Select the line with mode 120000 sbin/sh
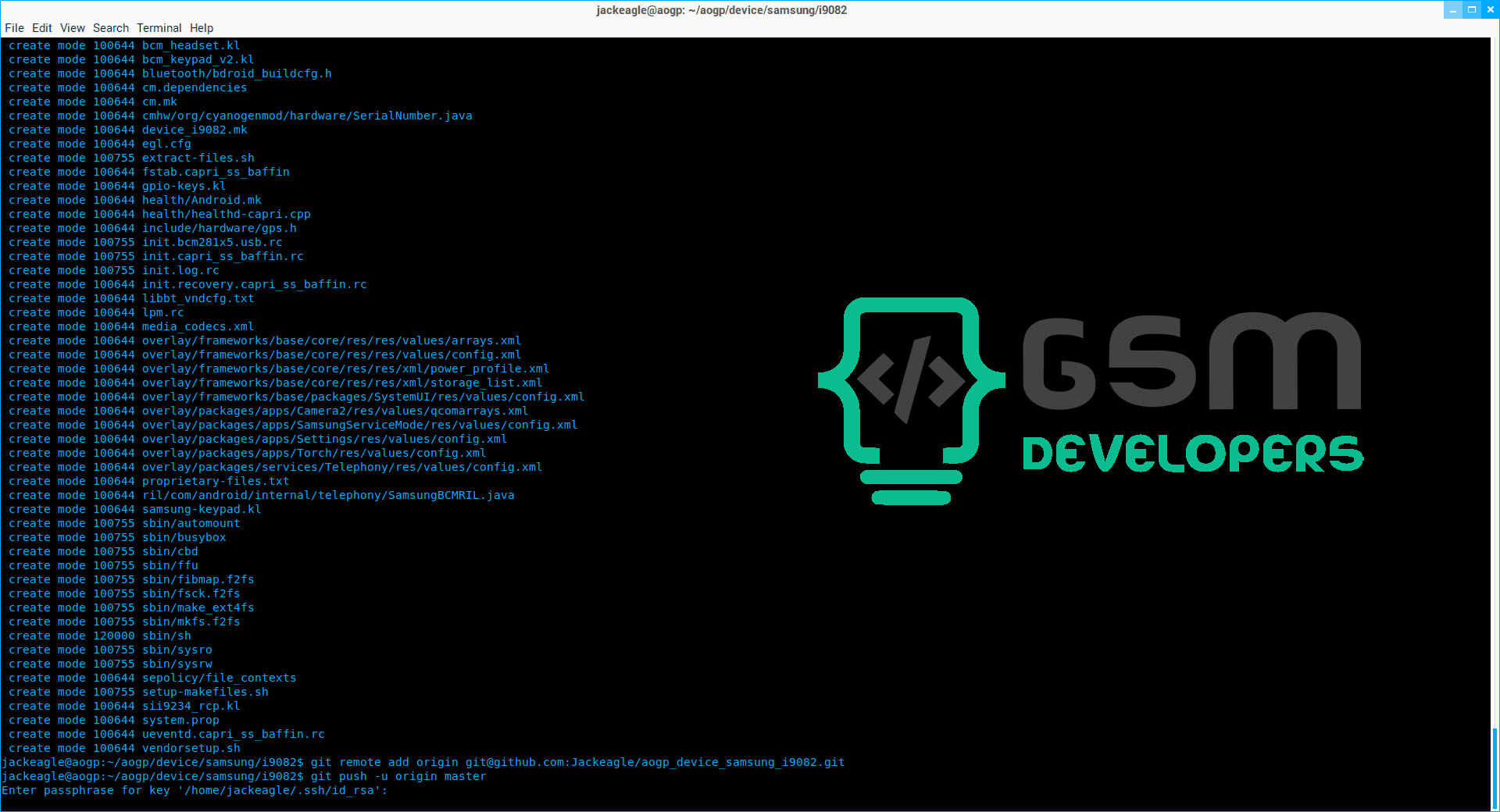 pyautogui.click(x=100, y=636)
